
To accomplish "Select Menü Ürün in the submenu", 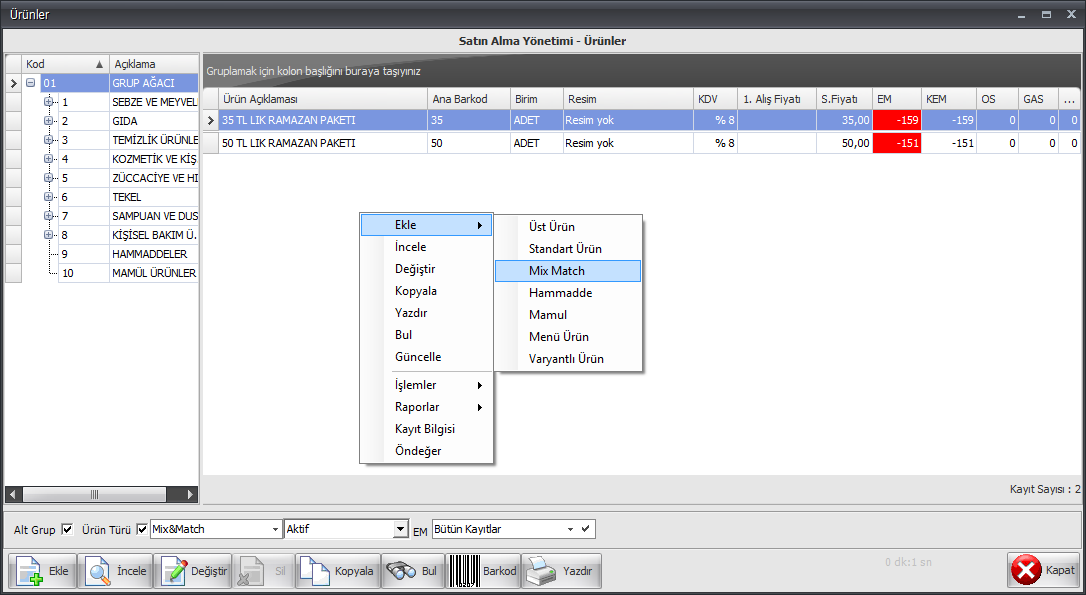I will (568, 337).
